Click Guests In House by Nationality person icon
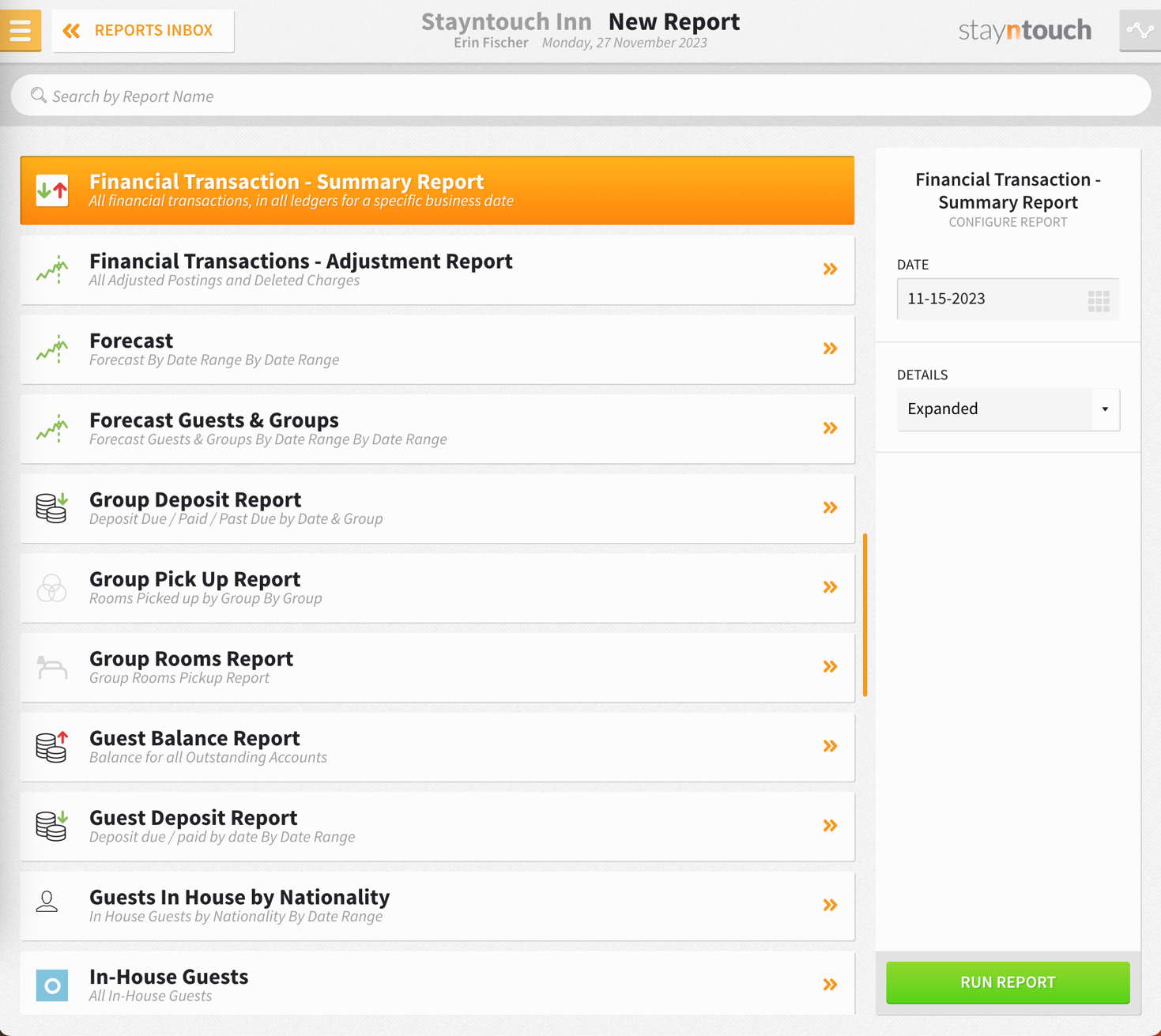 point(47,902)
